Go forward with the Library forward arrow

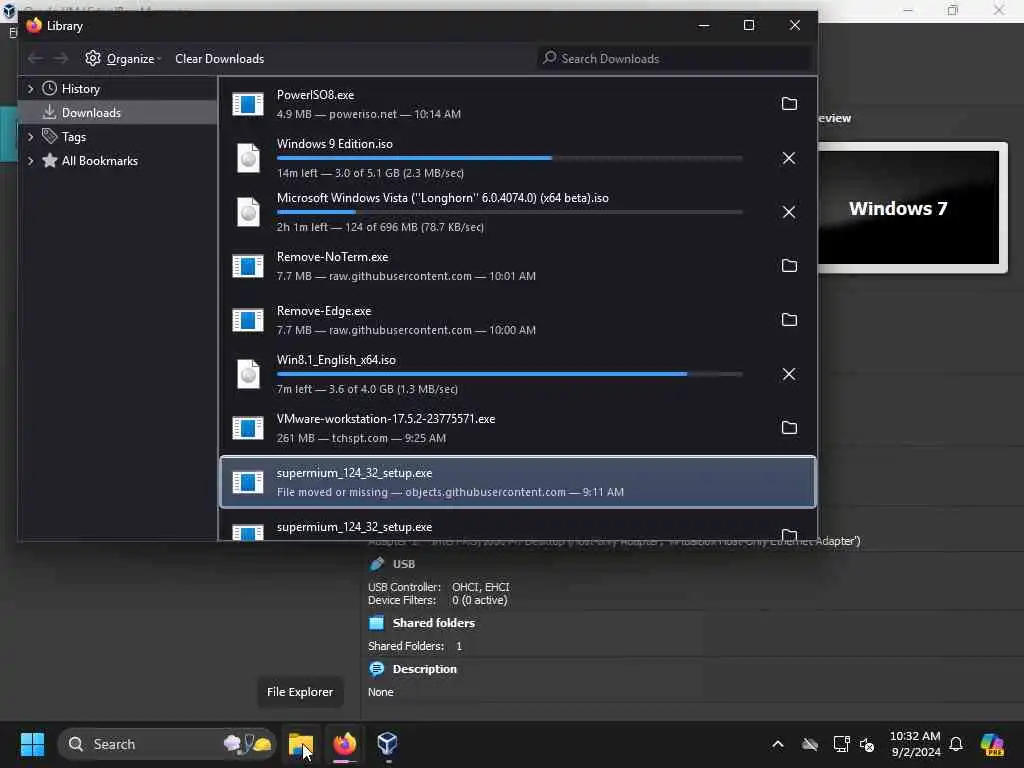pyautogui.click(x=61, y=59)
